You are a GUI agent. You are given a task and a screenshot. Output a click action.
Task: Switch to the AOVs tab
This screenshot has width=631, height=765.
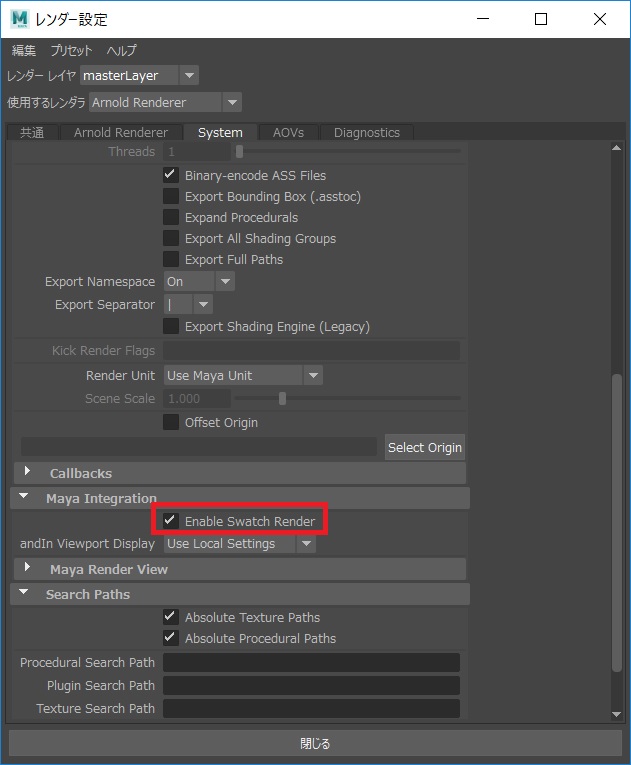pos(288,133)
